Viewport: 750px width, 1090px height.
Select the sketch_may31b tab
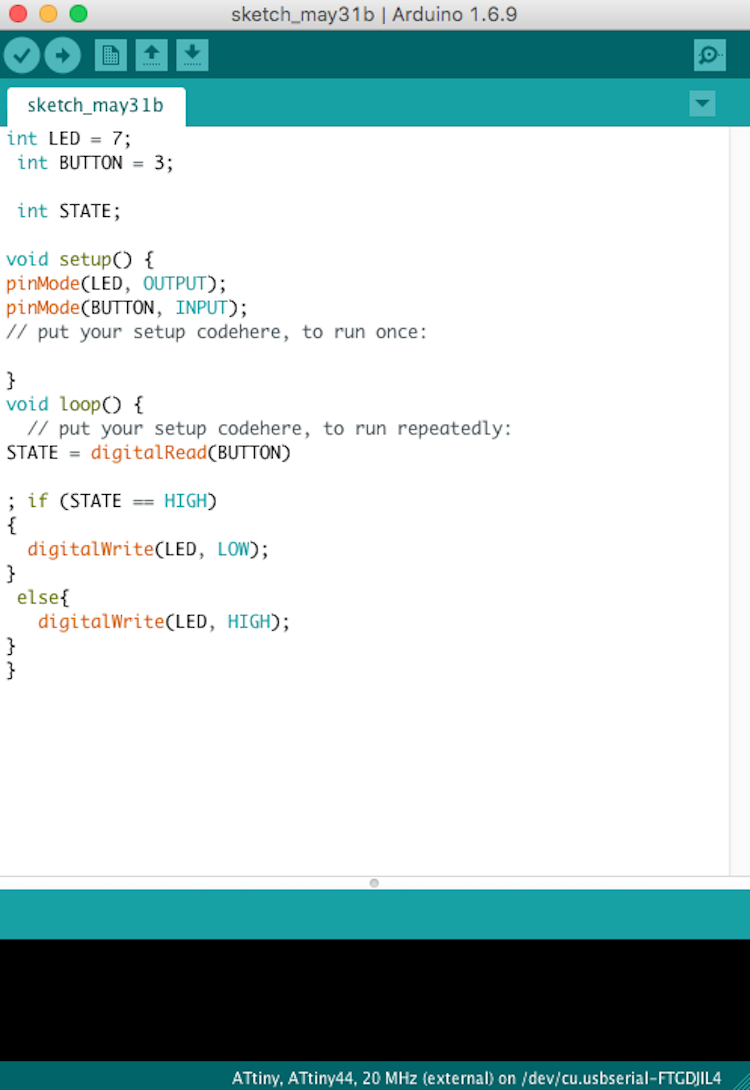click(x=95, y=106)
